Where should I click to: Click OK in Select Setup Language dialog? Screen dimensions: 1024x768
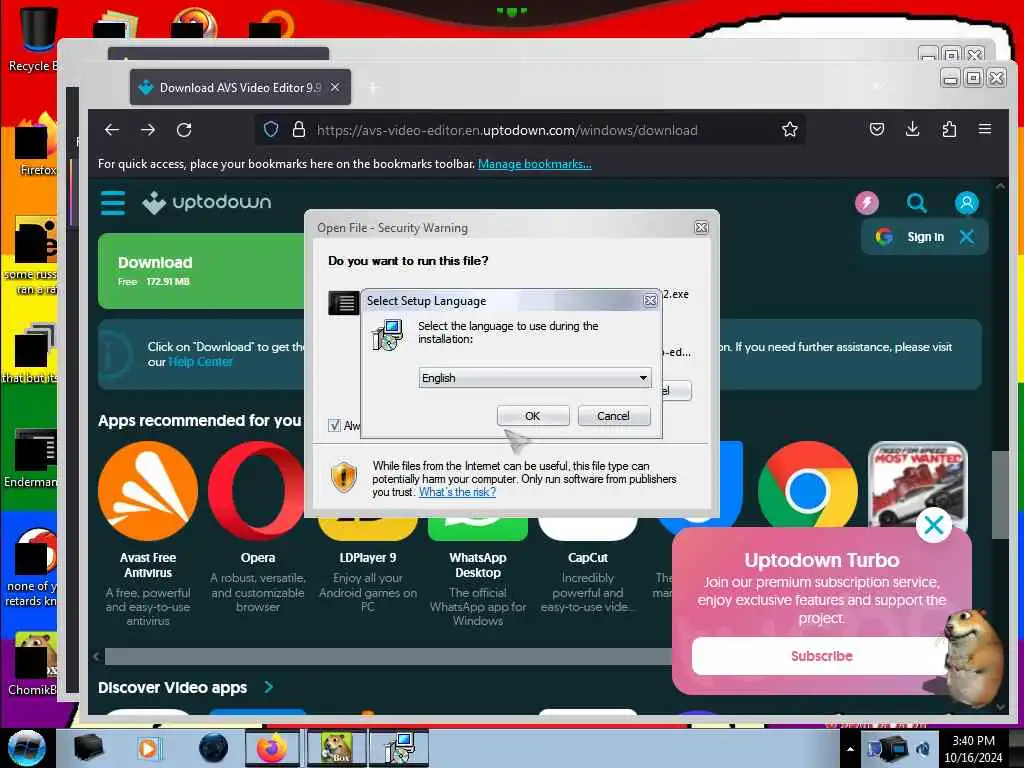tap(533, 416)
